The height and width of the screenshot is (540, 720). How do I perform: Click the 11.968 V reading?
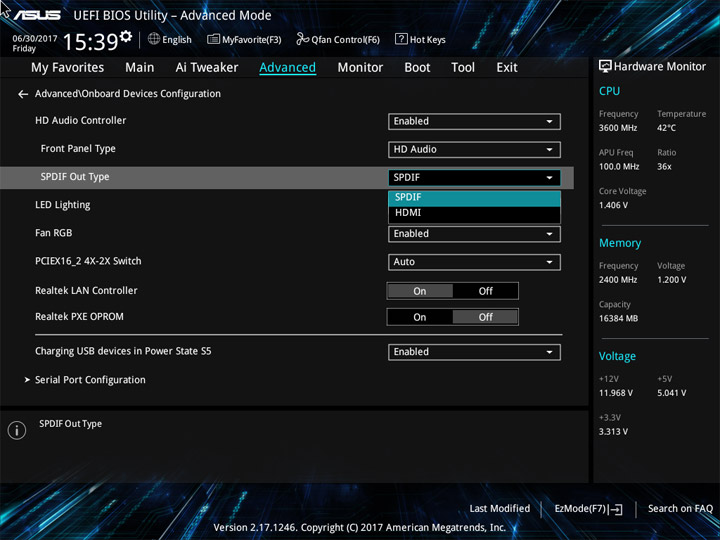[615, 393]
